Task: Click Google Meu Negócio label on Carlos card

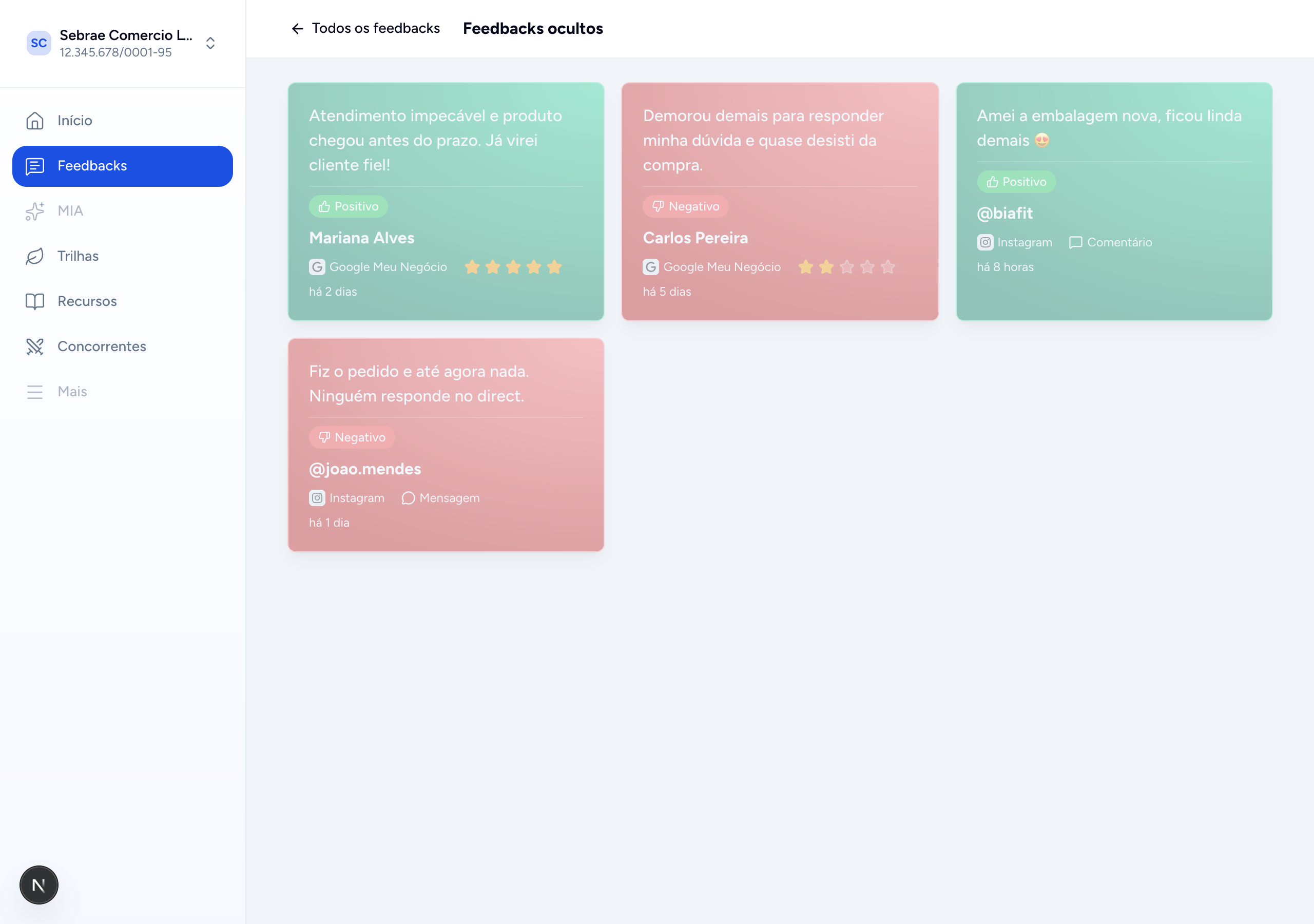Action: [722, 267]
